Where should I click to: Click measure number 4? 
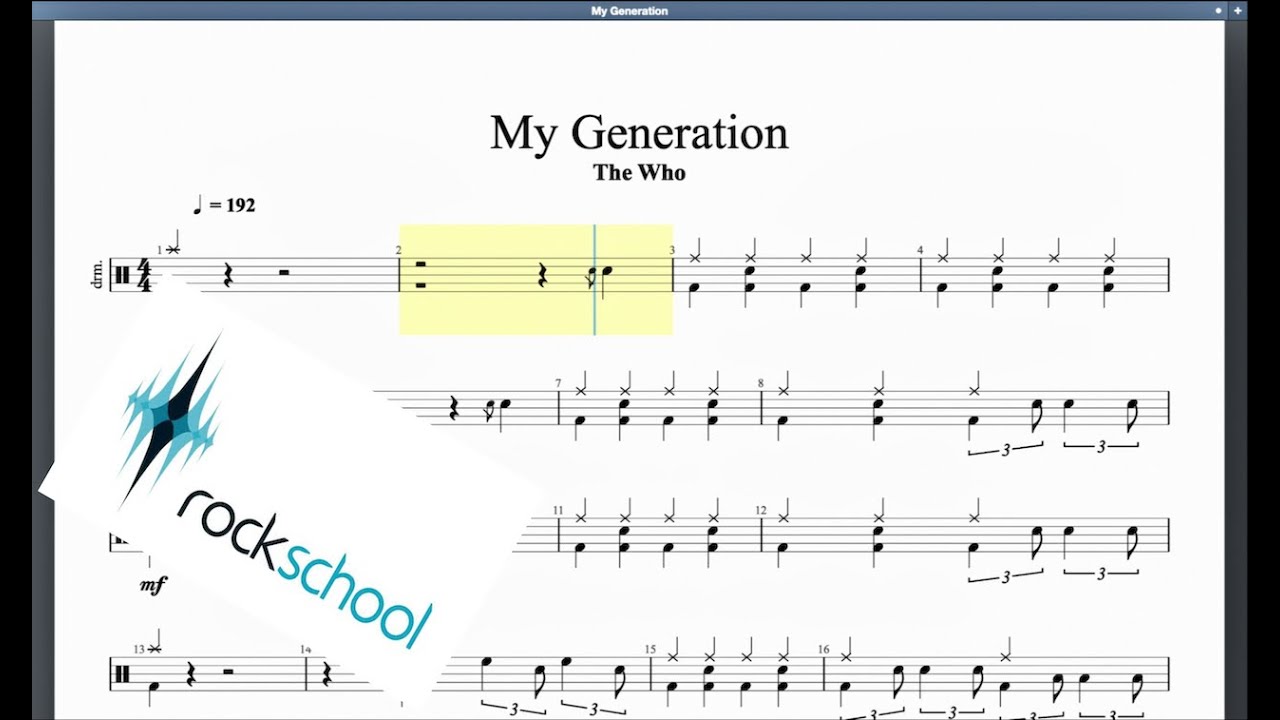point(921,250)
